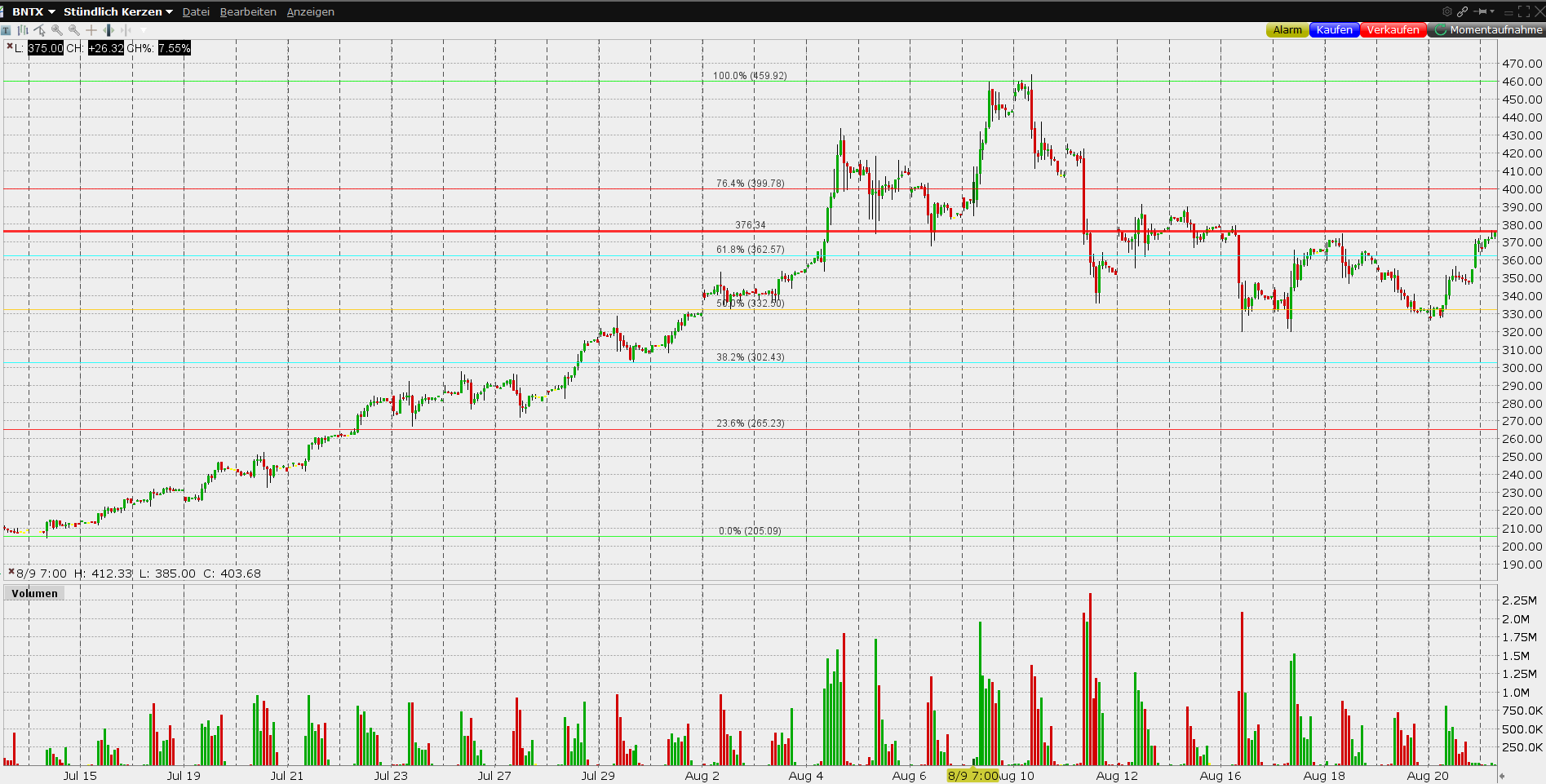Click the Aug 4 date label
Viewport: 1546px width, 784px height.
[806, 776]
